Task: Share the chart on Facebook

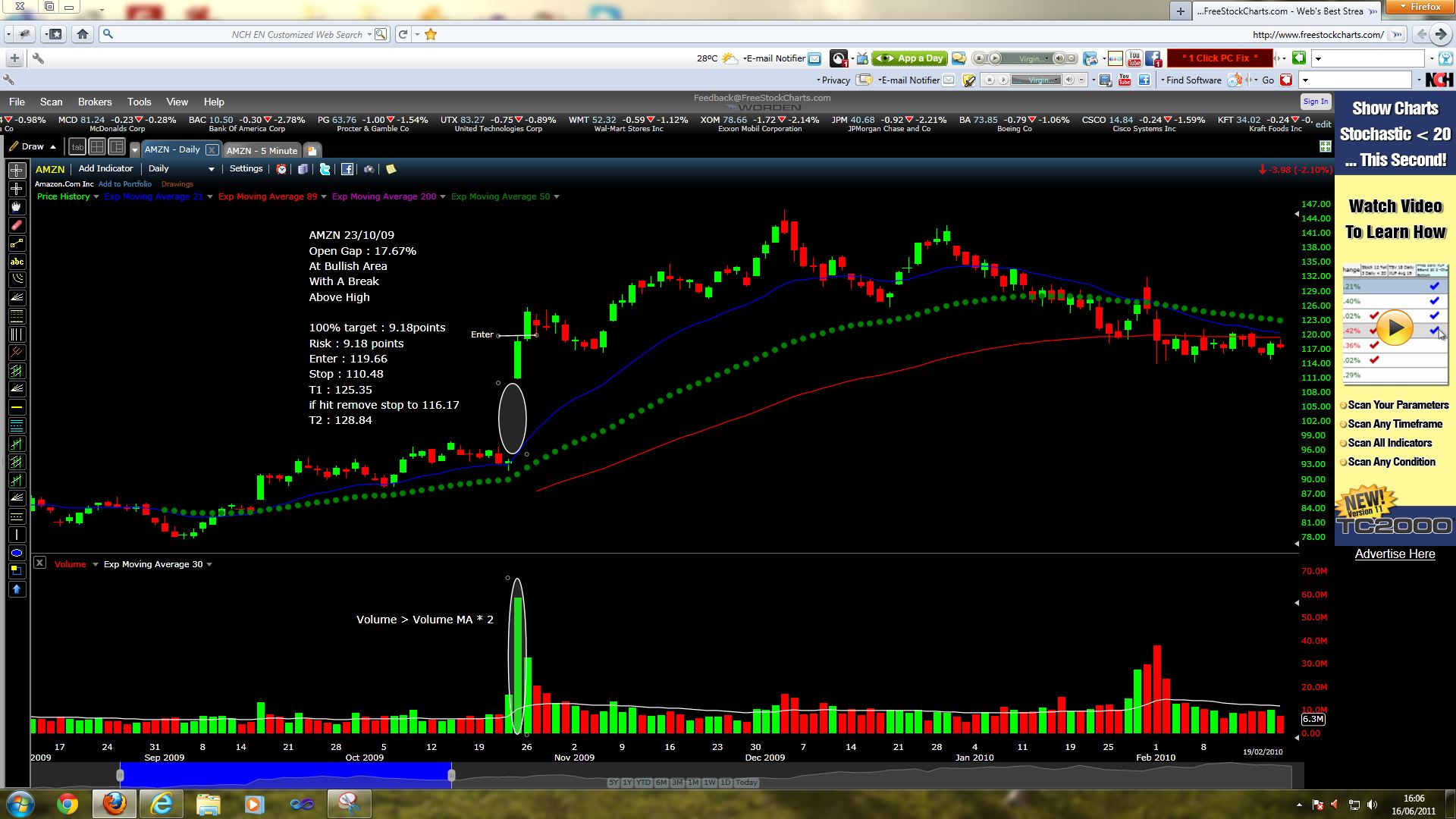Action: pos(347,169)
